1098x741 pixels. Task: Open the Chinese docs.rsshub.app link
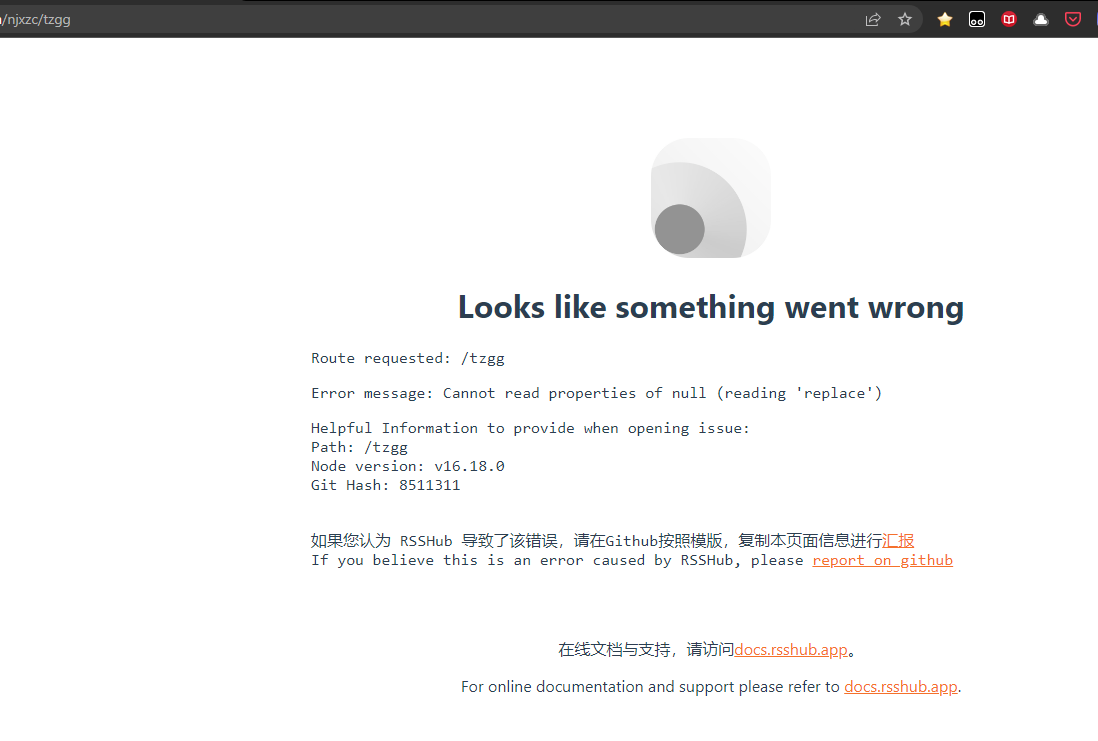[790, 649]
